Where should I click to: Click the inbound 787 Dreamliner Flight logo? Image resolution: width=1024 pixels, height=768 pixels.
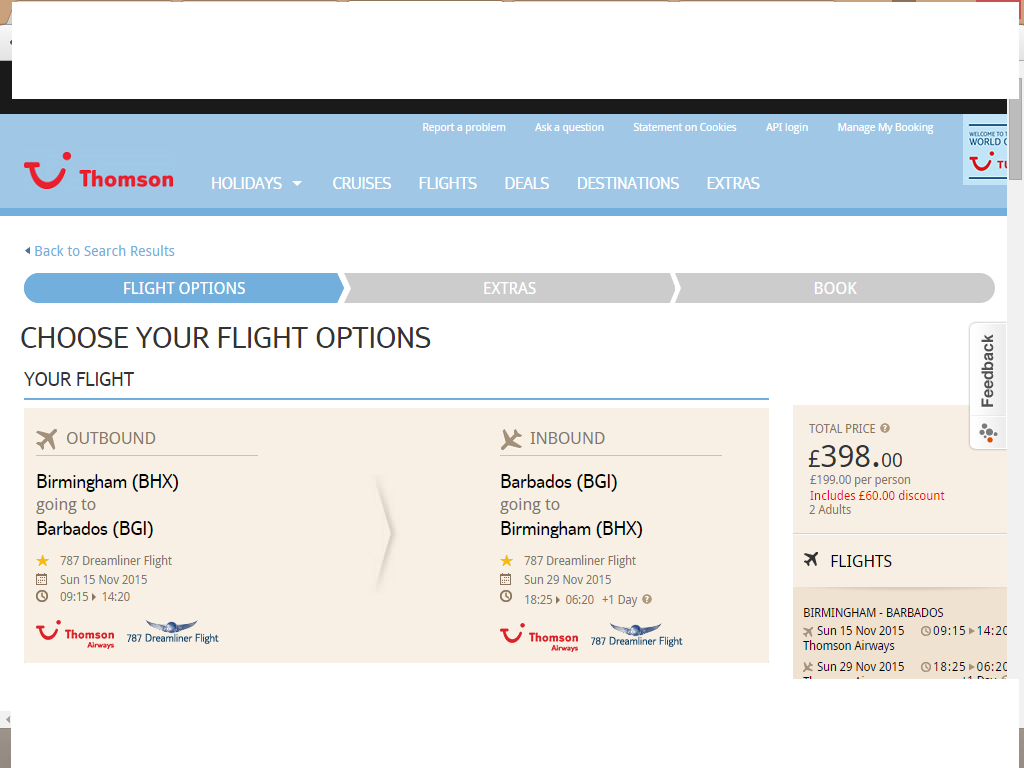pos(636,635)
